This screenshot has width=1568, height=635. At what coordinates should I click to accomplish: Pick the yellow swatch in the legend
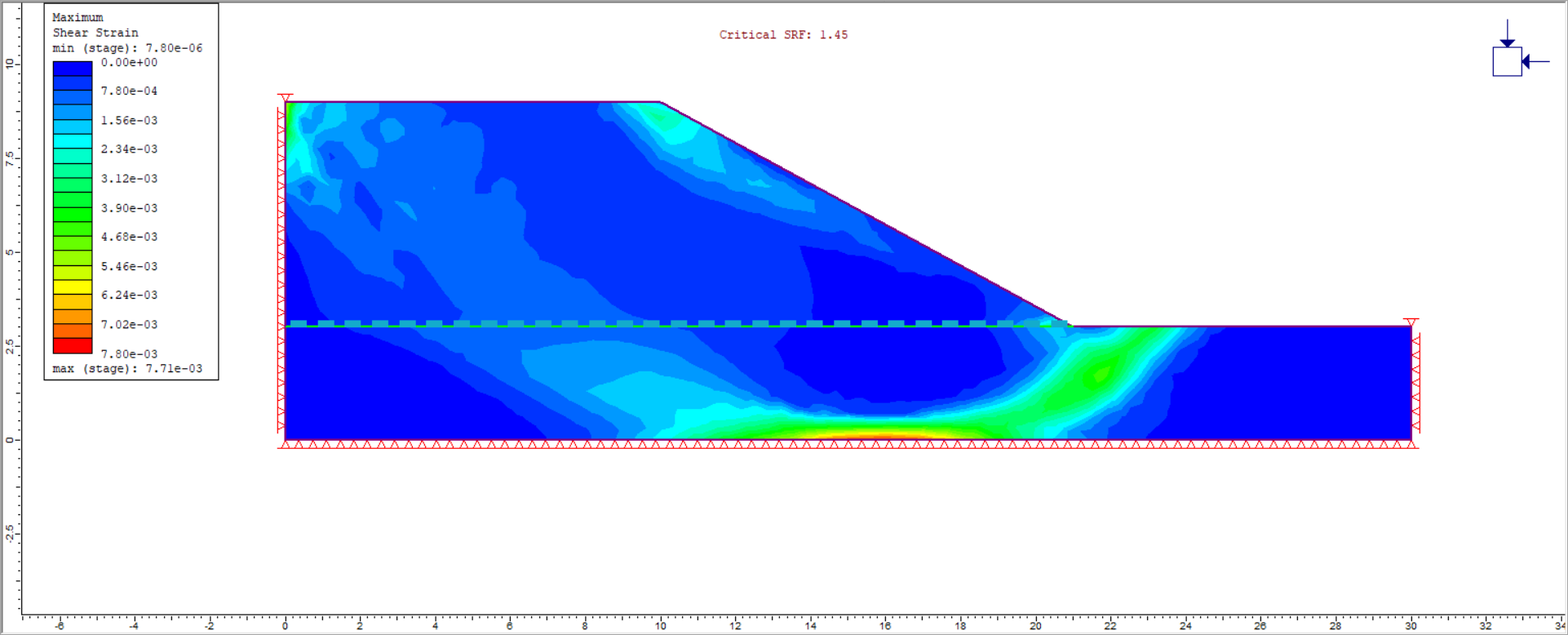pyautogui.click(x=72, y=287)
